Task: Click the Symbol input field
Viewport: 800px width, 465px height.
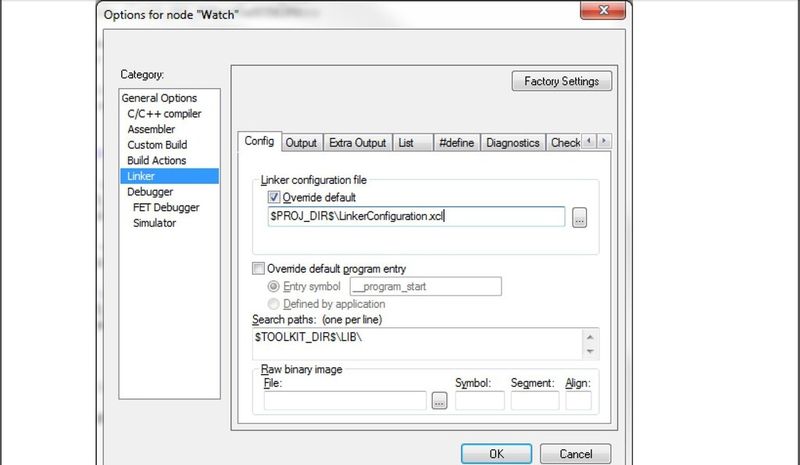Action: 480,401
